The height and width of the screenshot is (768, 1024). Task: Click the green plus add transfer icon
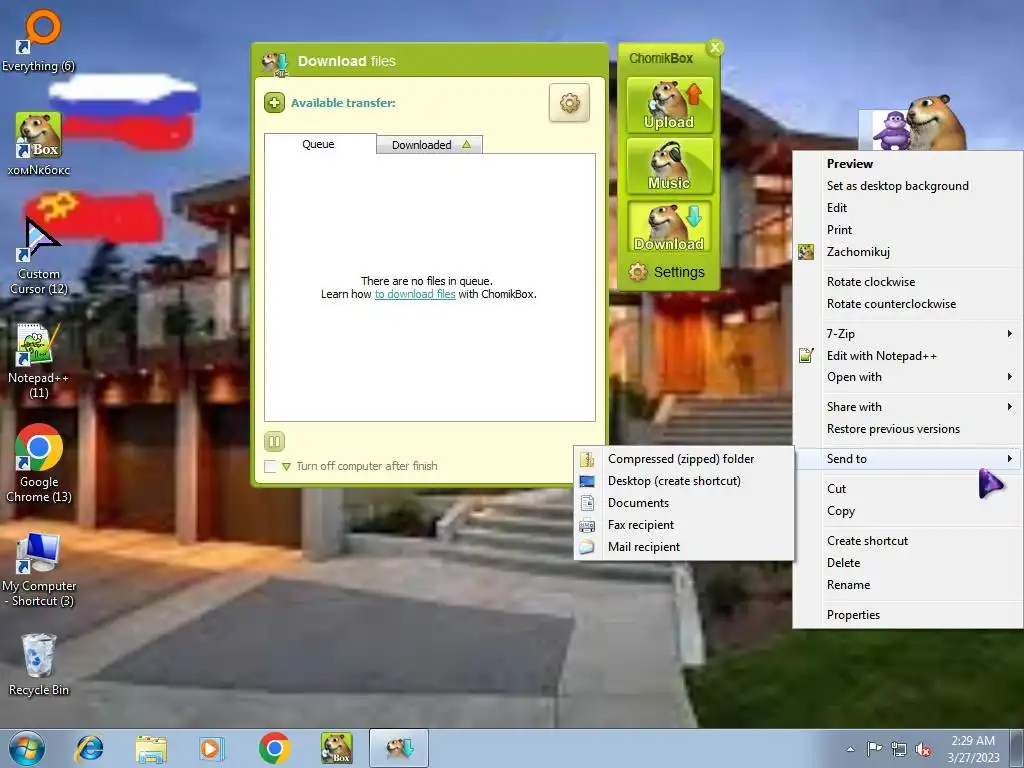[x=274, y=103]
